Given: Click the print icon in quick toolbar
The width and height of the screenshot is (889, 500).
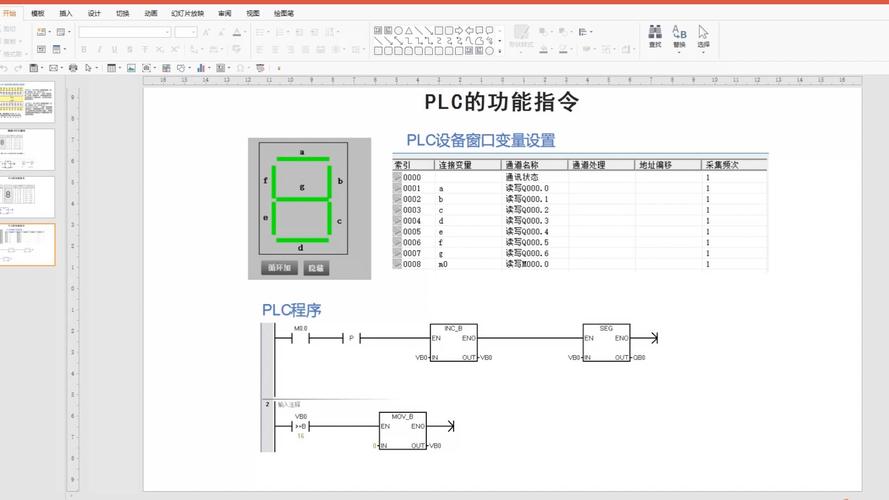Looking at the screenshot, I should [73, 68].
